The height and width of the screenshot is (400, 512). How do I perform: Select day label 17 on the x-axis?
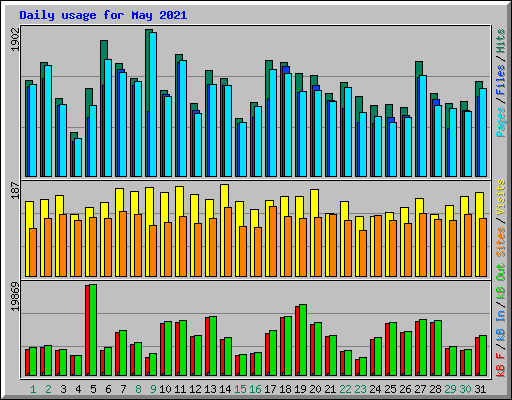point(270,389)
